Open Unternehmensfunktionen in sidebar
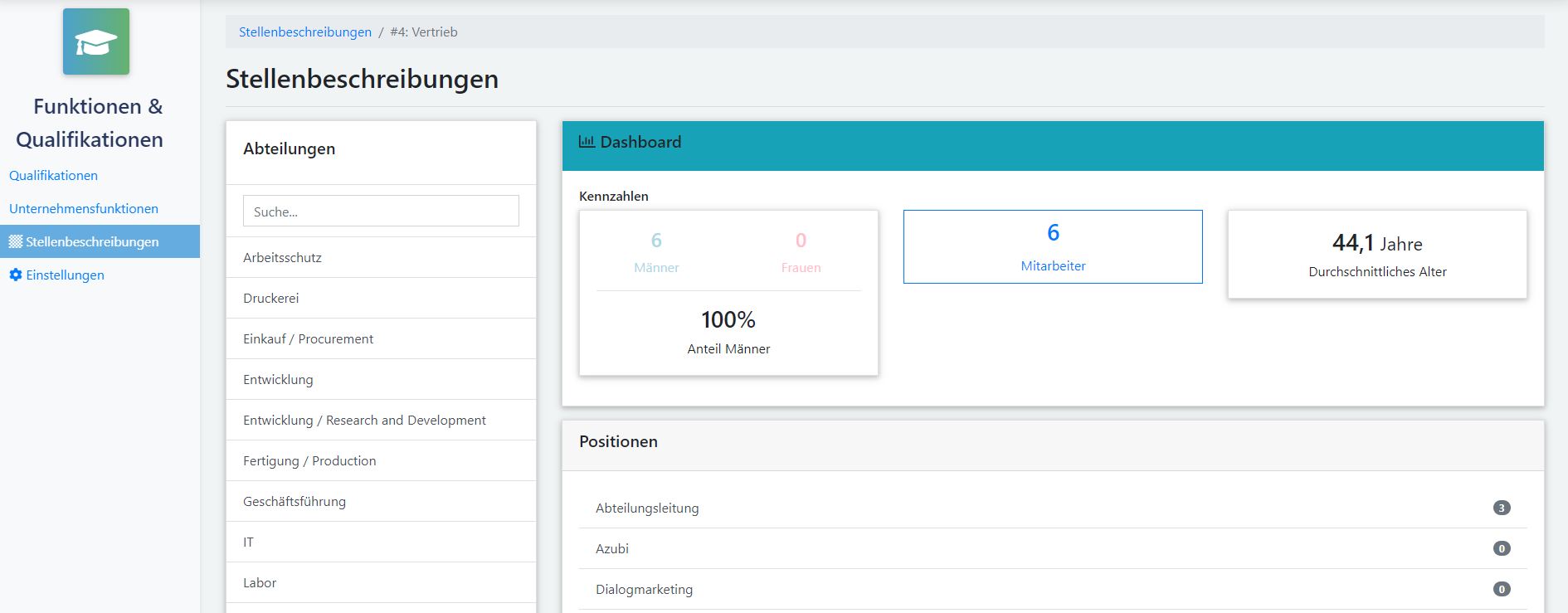The width and height of the screenshot is (1568, 613). (84, 208)
